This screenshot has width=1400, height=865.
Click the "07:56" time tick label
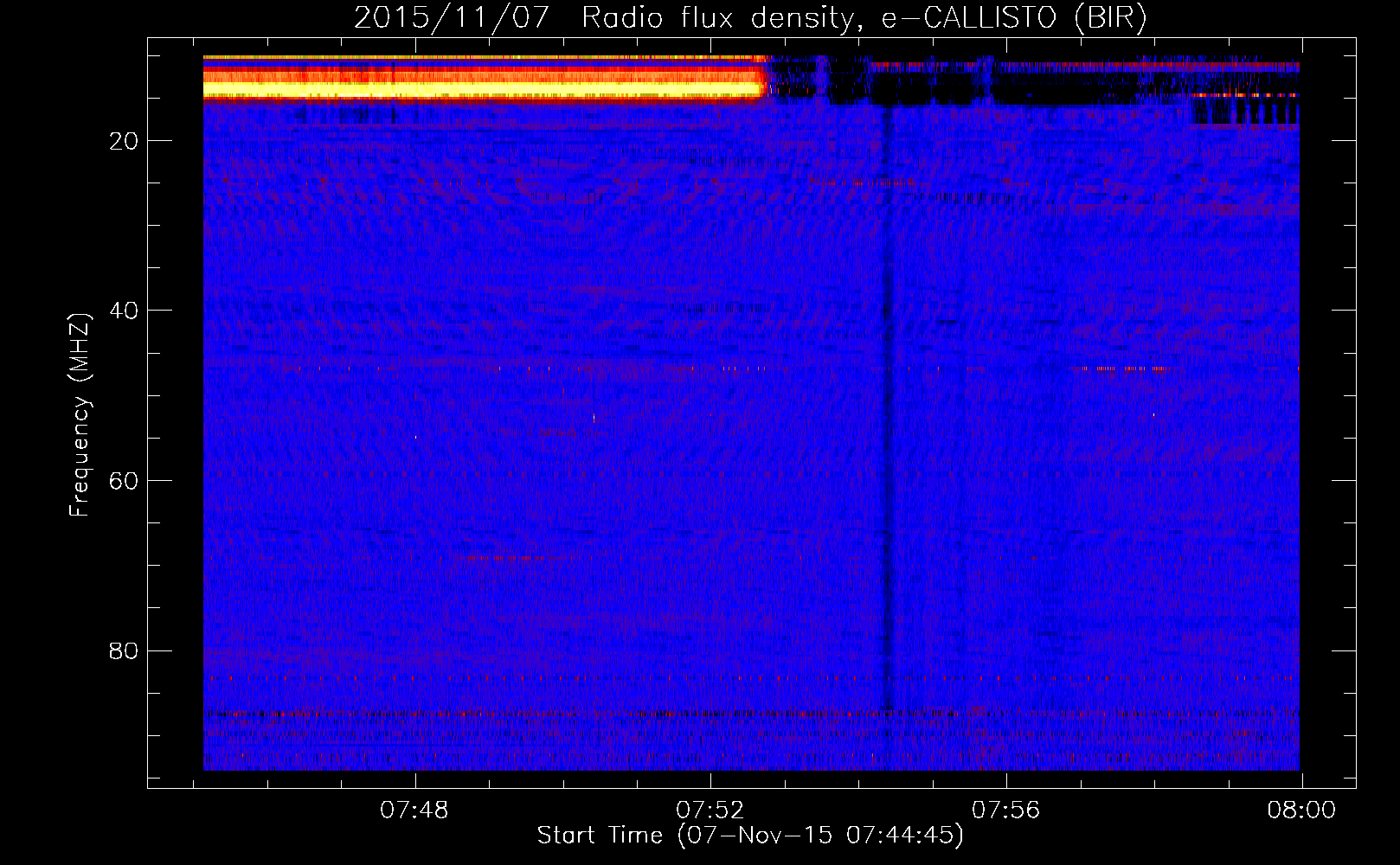coord(1006,811)
